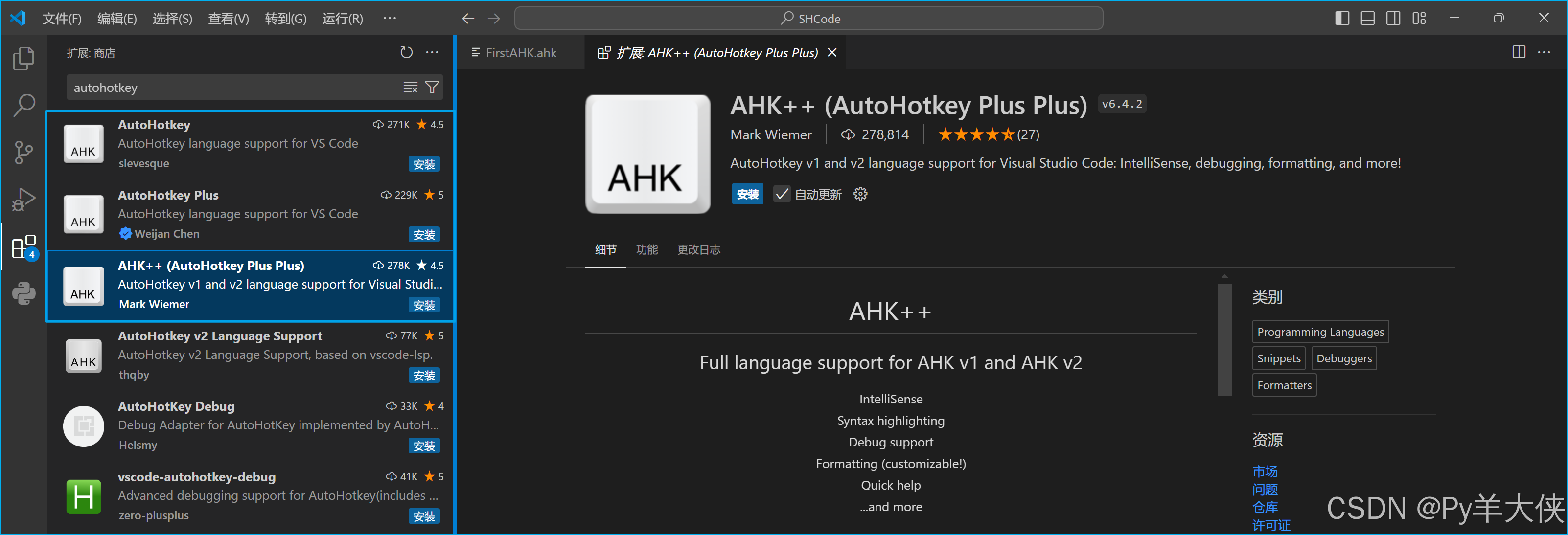Open Customize Layout menu in the title bar
Image resolution: width=1568 pixels, height=535 pixels.
(x=1419, y=18)
